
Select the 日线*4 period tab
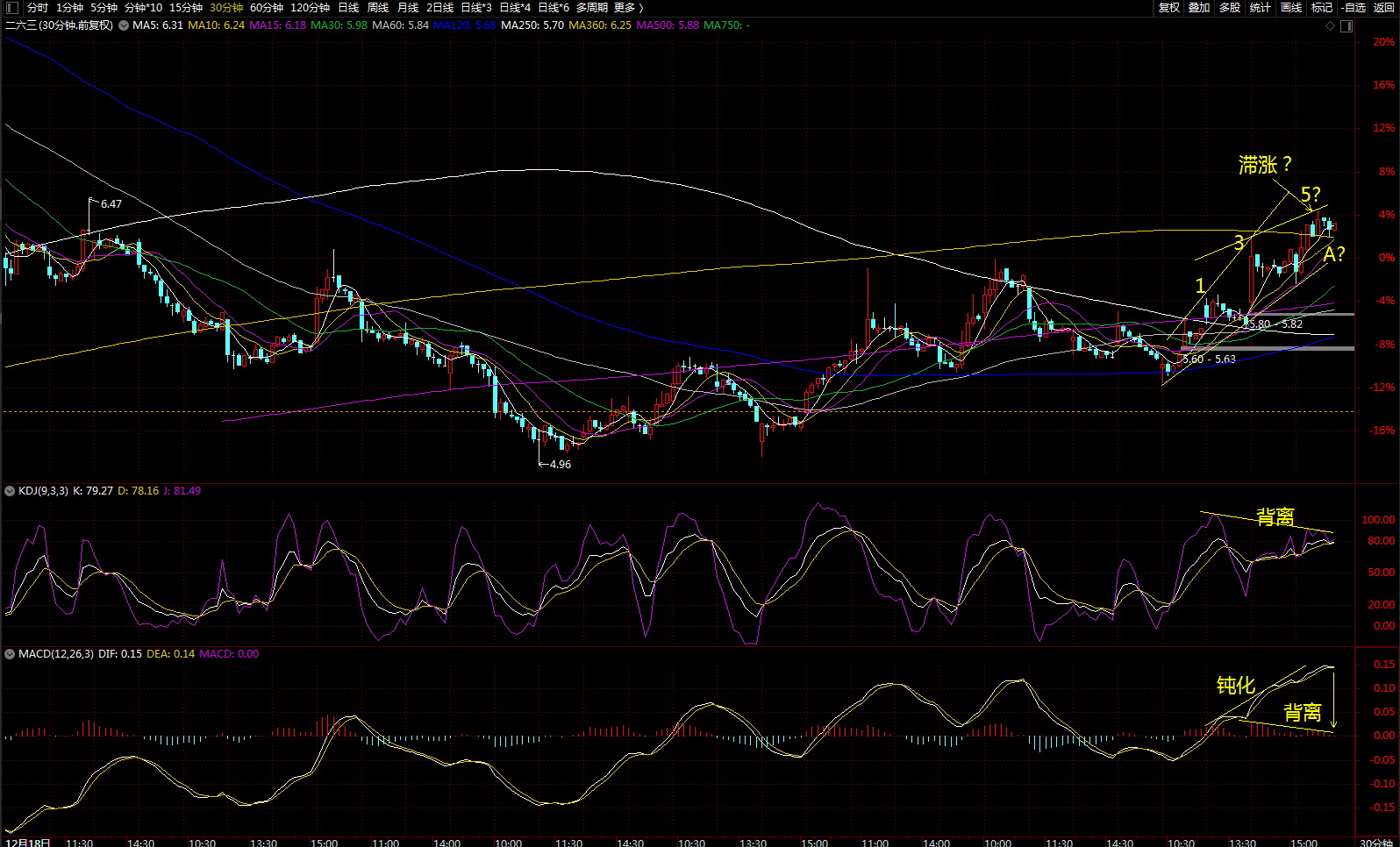point(515,8)
